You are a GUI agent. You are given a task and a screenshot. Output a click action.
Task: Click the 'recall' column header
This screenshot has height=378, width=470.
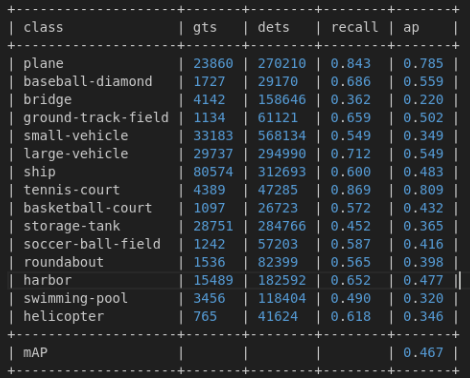tap(354, 27)
